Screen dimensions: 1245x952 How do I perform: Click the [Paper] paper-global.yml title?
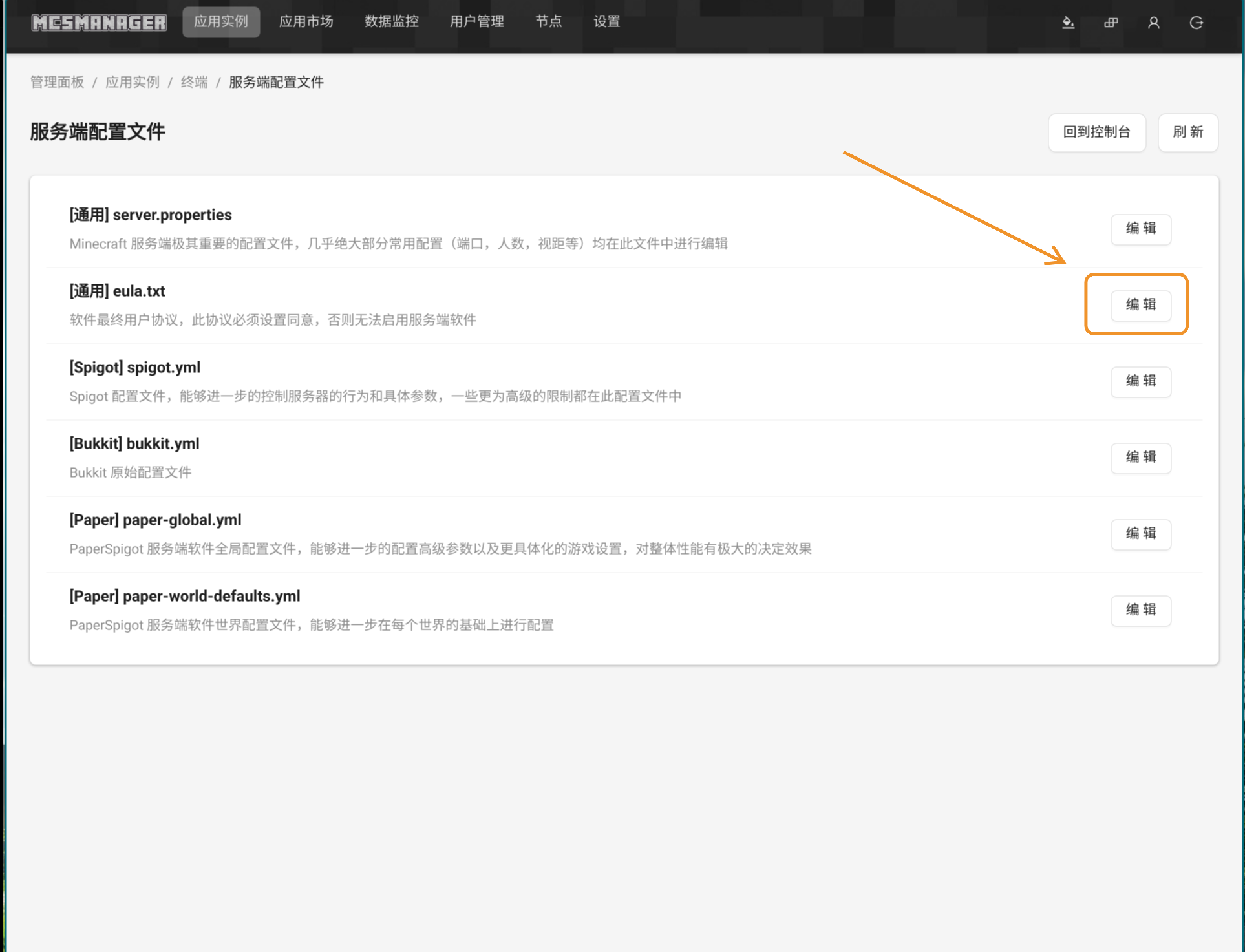pyautogui.click(x=155, y=520)
